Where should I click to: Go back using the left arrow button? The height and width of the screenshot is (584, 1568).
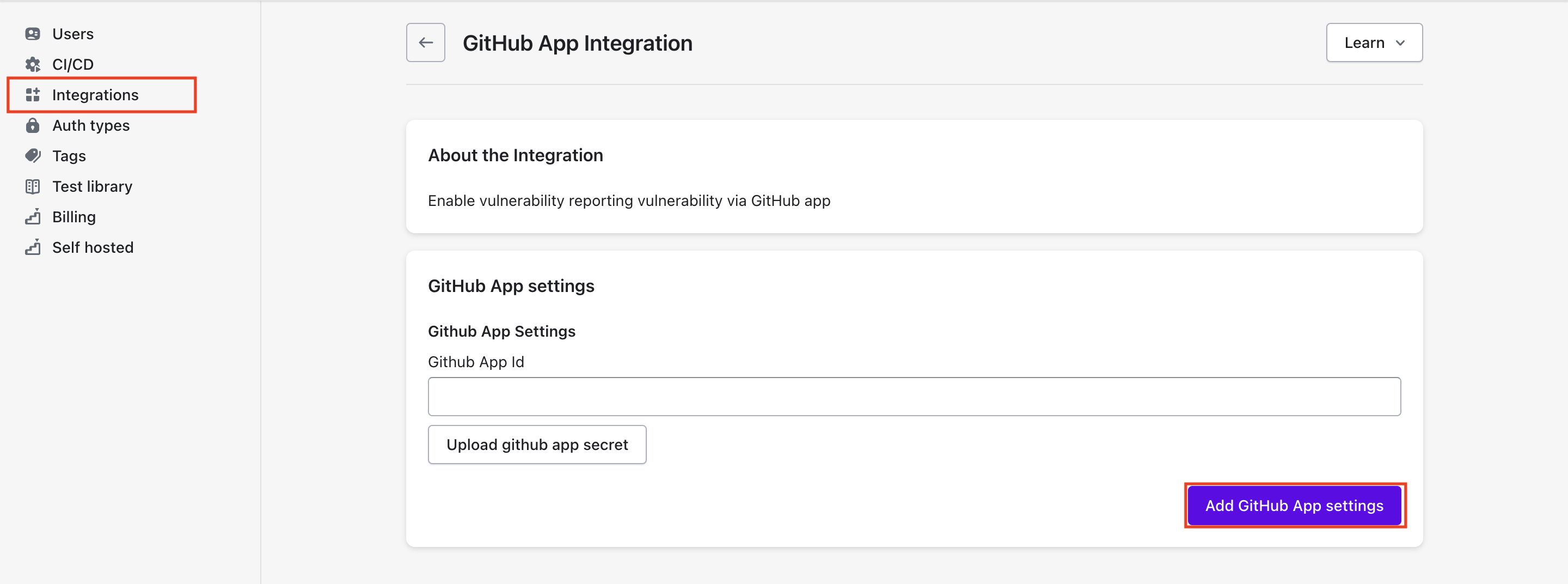click(x=425, y=42)
